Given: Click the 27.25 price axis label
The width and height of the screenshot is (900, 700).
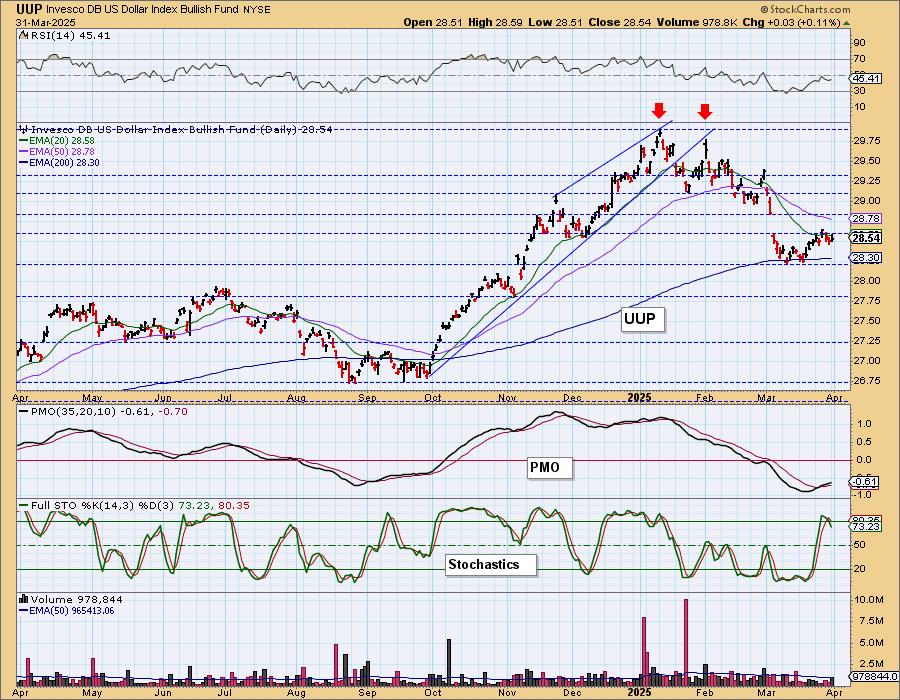Looking at the screenshot, I should [866, 341].
